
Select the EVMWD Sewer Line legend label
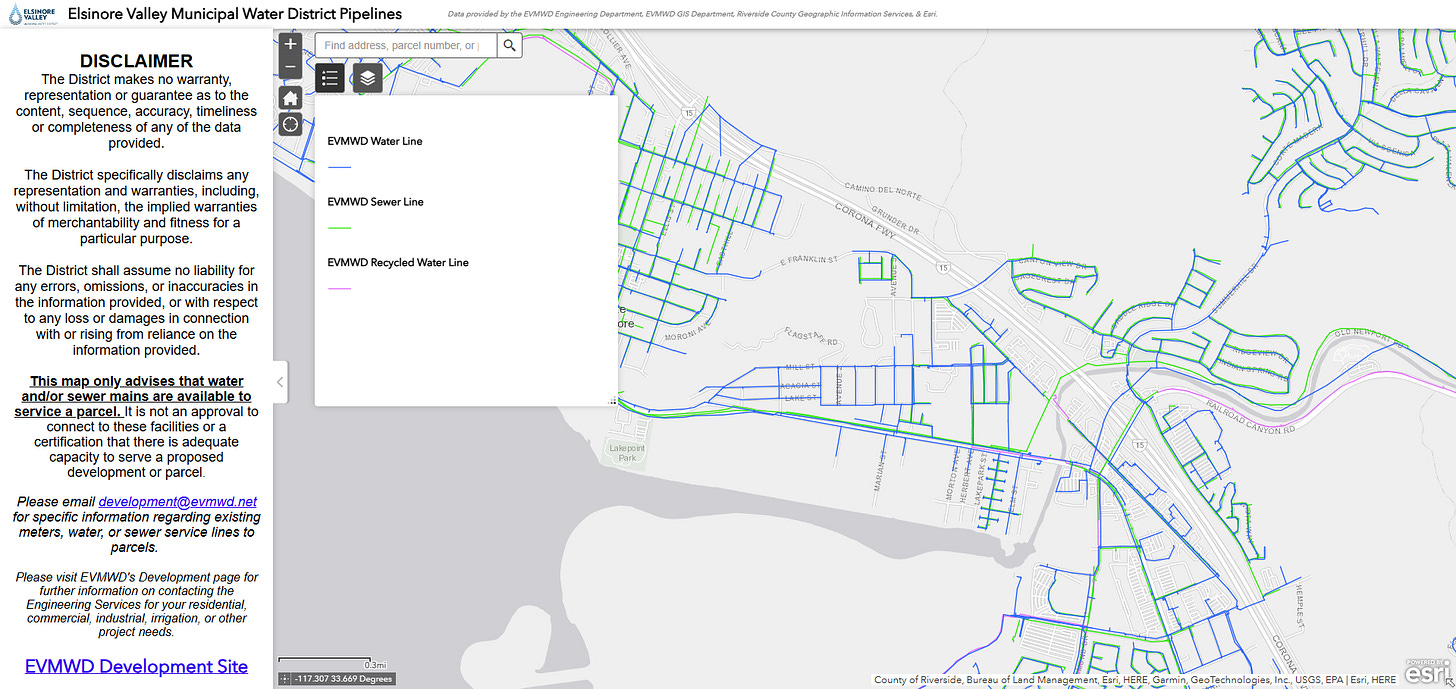pyautogui.click(x=376, y=202)
